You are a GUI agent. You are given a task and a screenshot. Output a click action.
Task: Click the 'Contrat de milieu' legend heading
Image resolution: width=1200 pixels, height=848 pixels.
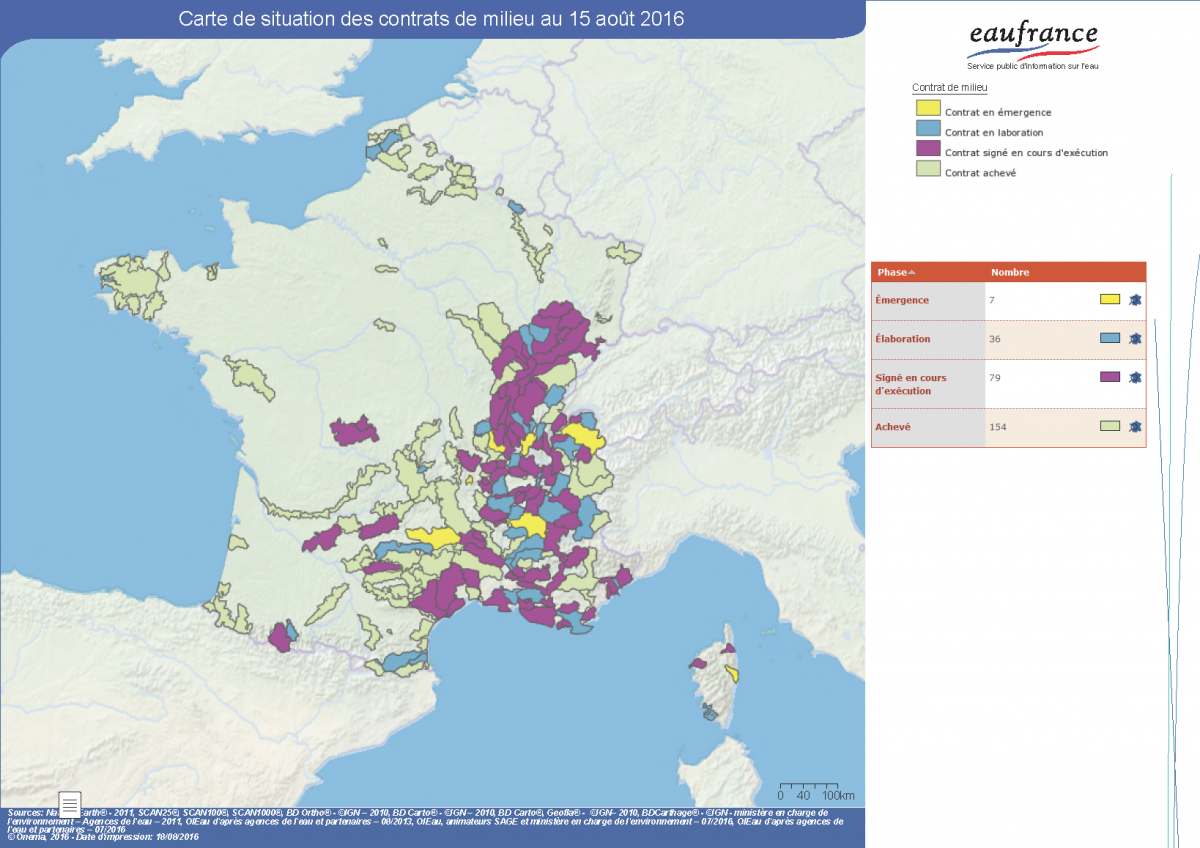click(949, 88)
